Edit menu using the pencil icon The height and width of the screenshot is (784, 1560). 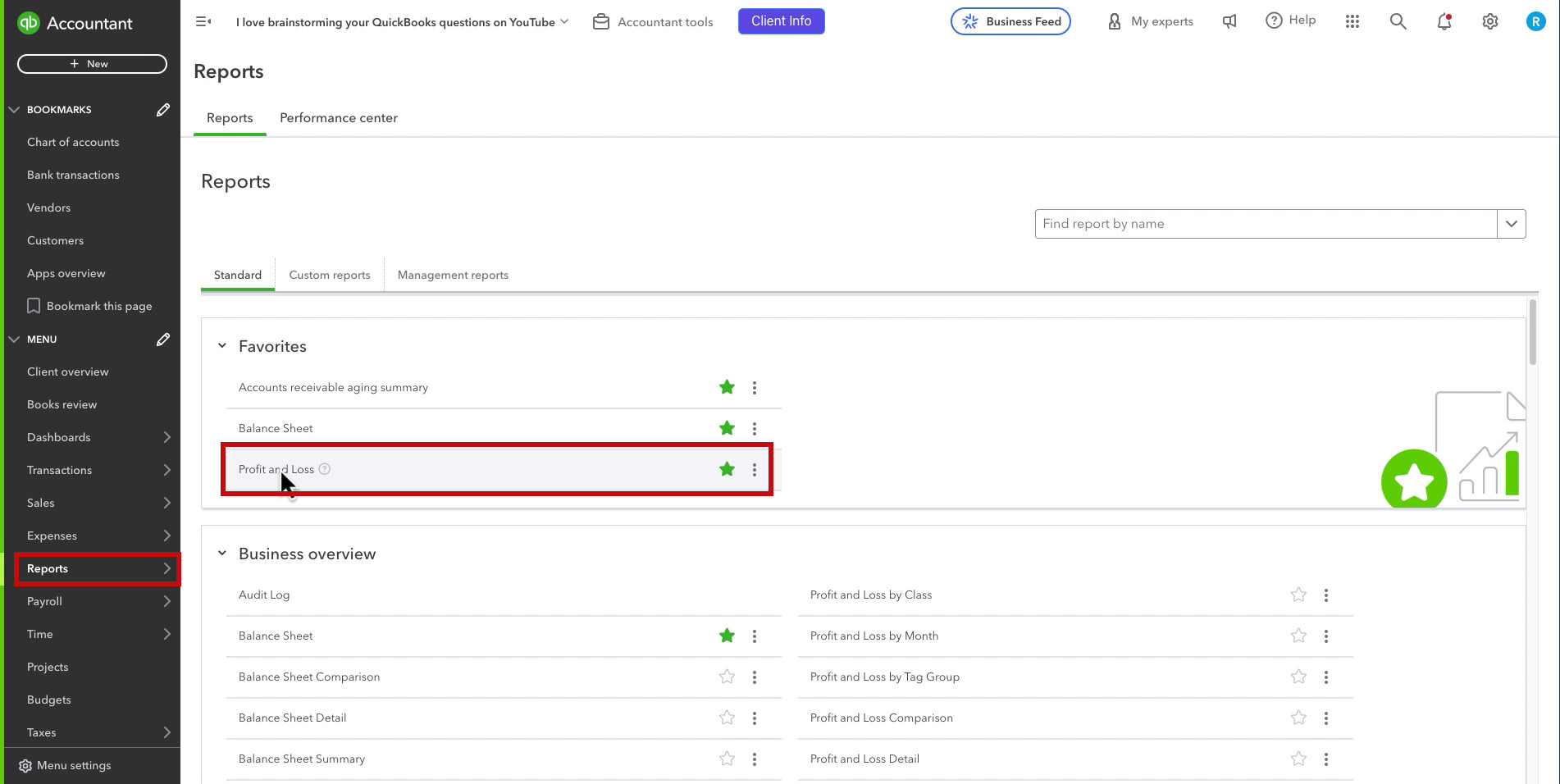(163, 339)
